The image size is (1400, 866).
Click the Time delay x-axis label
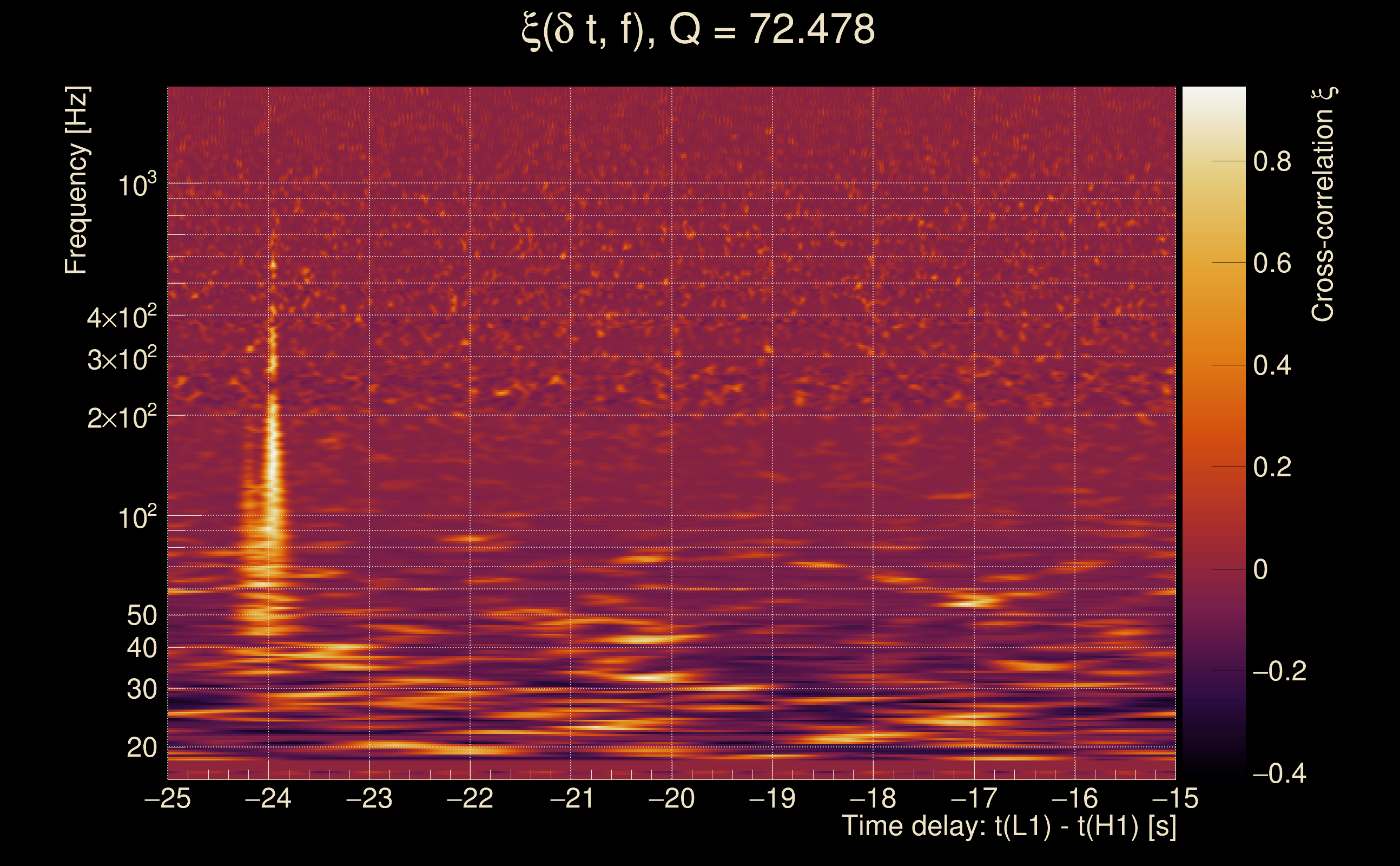pyautogui.click(x=1008, y=826)
